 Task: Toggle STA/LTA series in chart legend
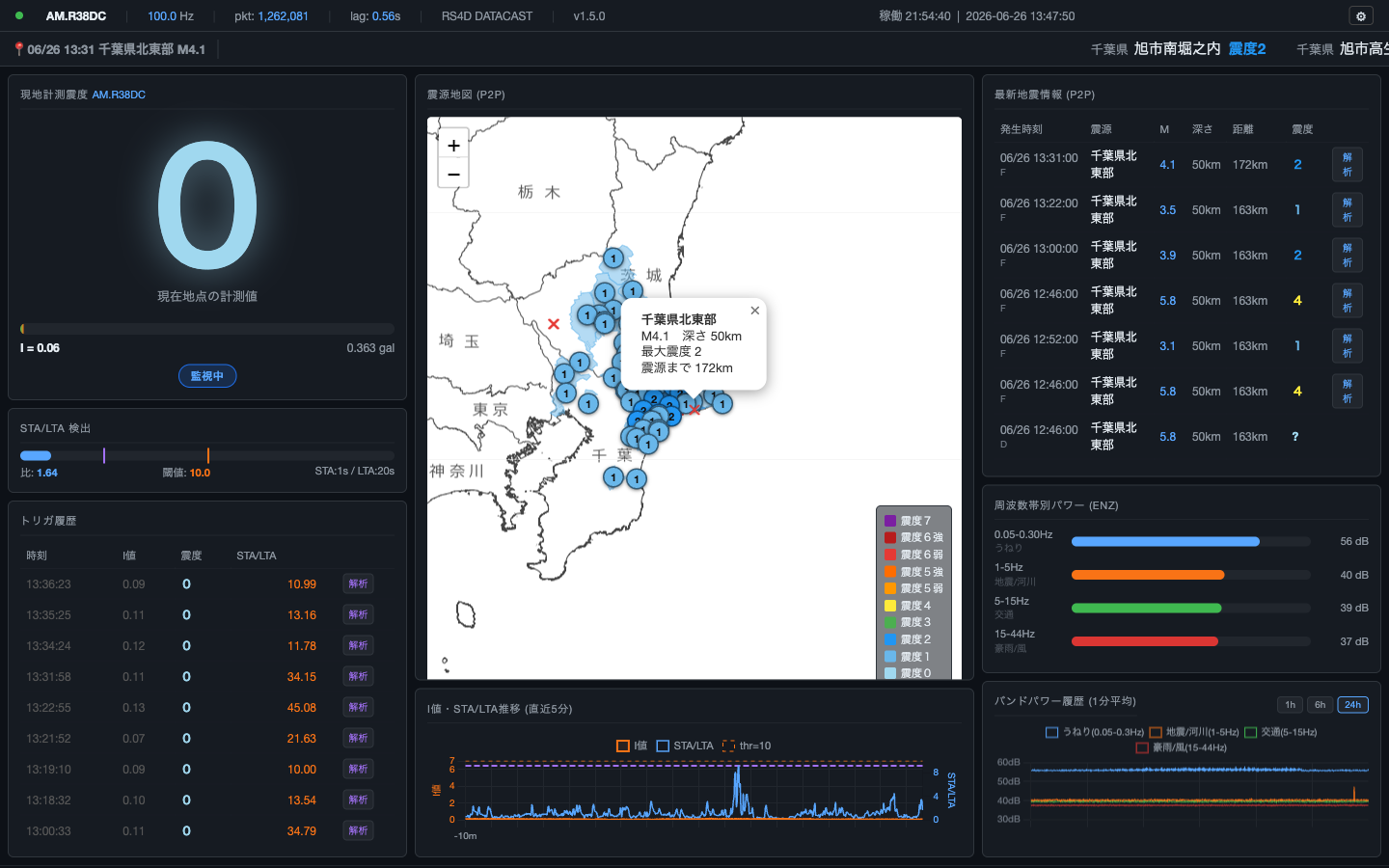pos(685,746)
